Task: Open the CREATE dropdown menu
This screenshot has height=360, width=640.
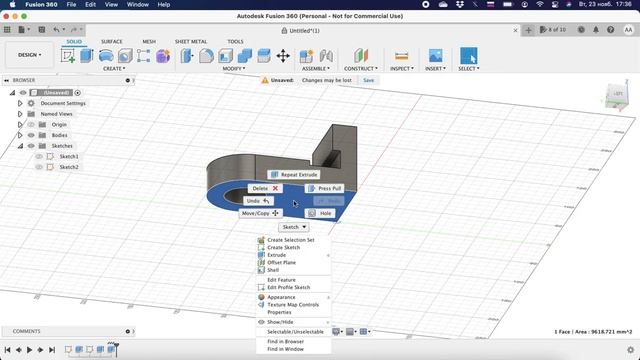Action: coord(114,69)
